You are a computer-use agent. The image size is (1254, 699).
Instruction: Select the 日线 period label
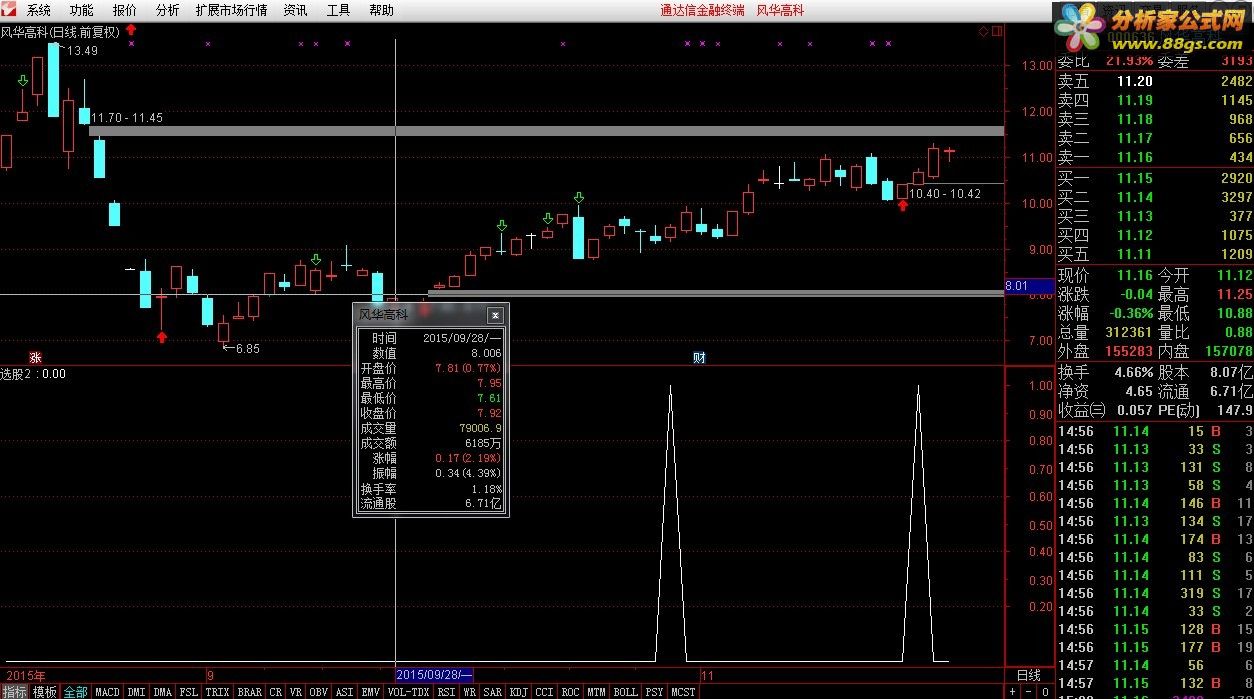(1028, 675)
